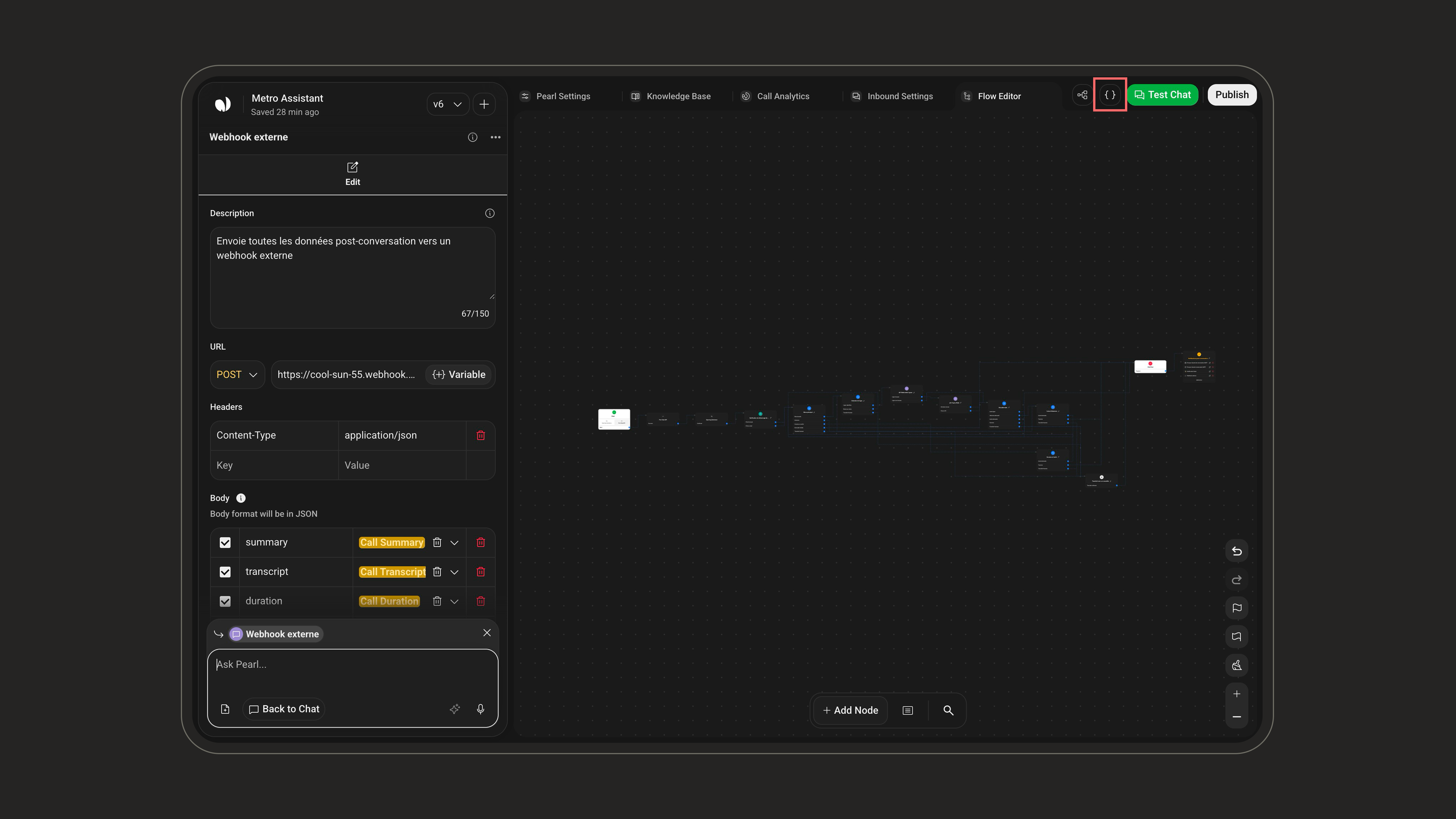This screenshot has height=819, width=1456.
Task: Switch to Pearl Settings tab
Action: (556, 96)
